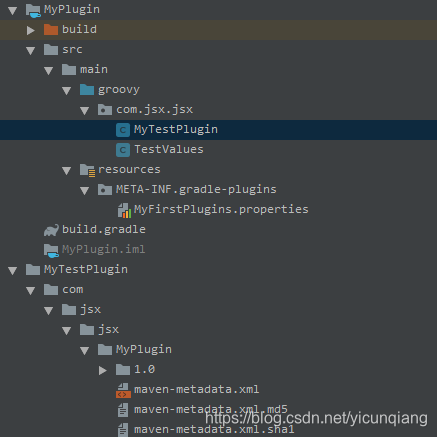Click the MyTestPlugin root folder icon
Viewport: 437px width, 437px height.
pyautogui.click(x=33, y=269)
